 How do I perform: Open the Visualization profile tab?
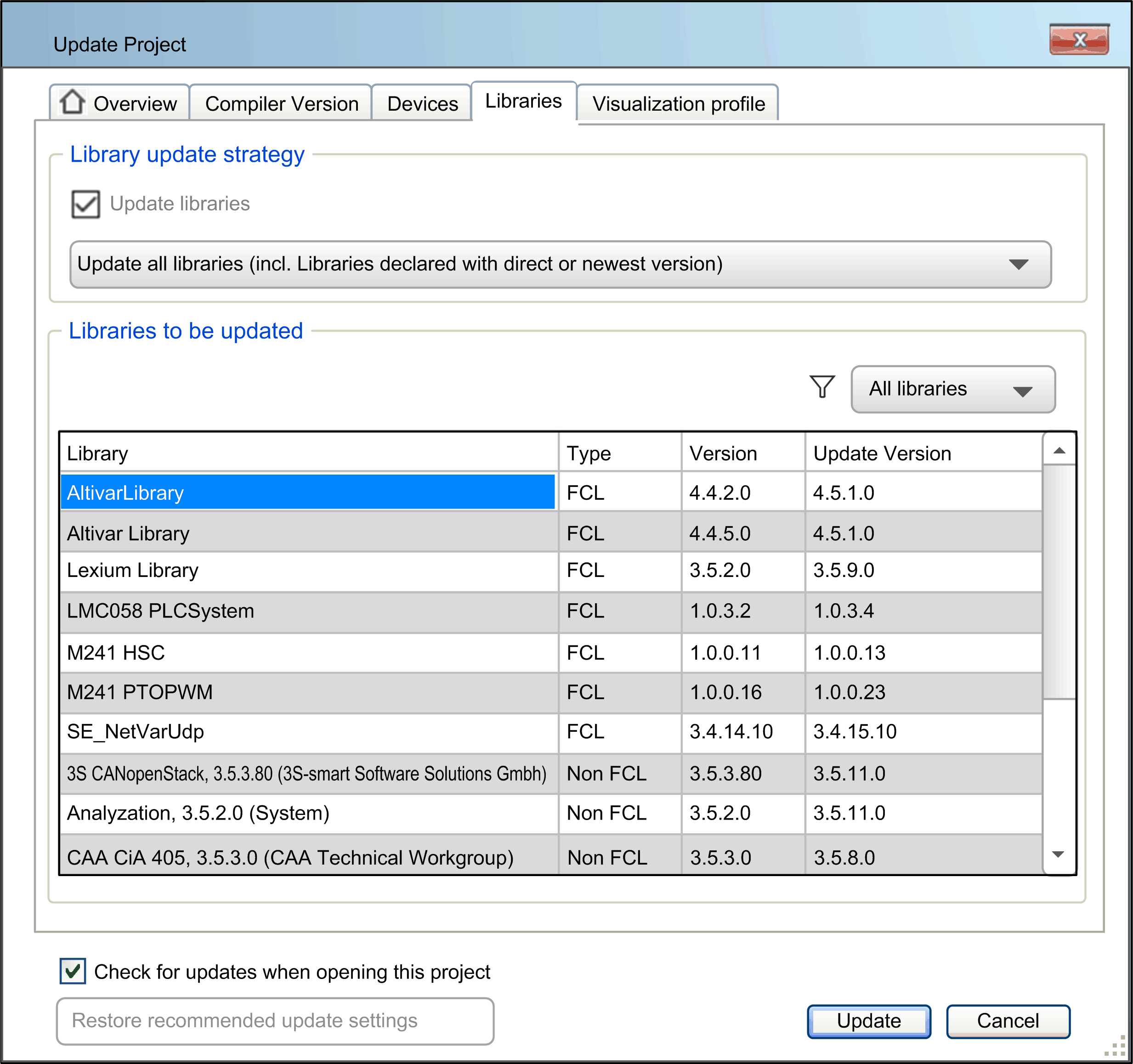point(679,103)
